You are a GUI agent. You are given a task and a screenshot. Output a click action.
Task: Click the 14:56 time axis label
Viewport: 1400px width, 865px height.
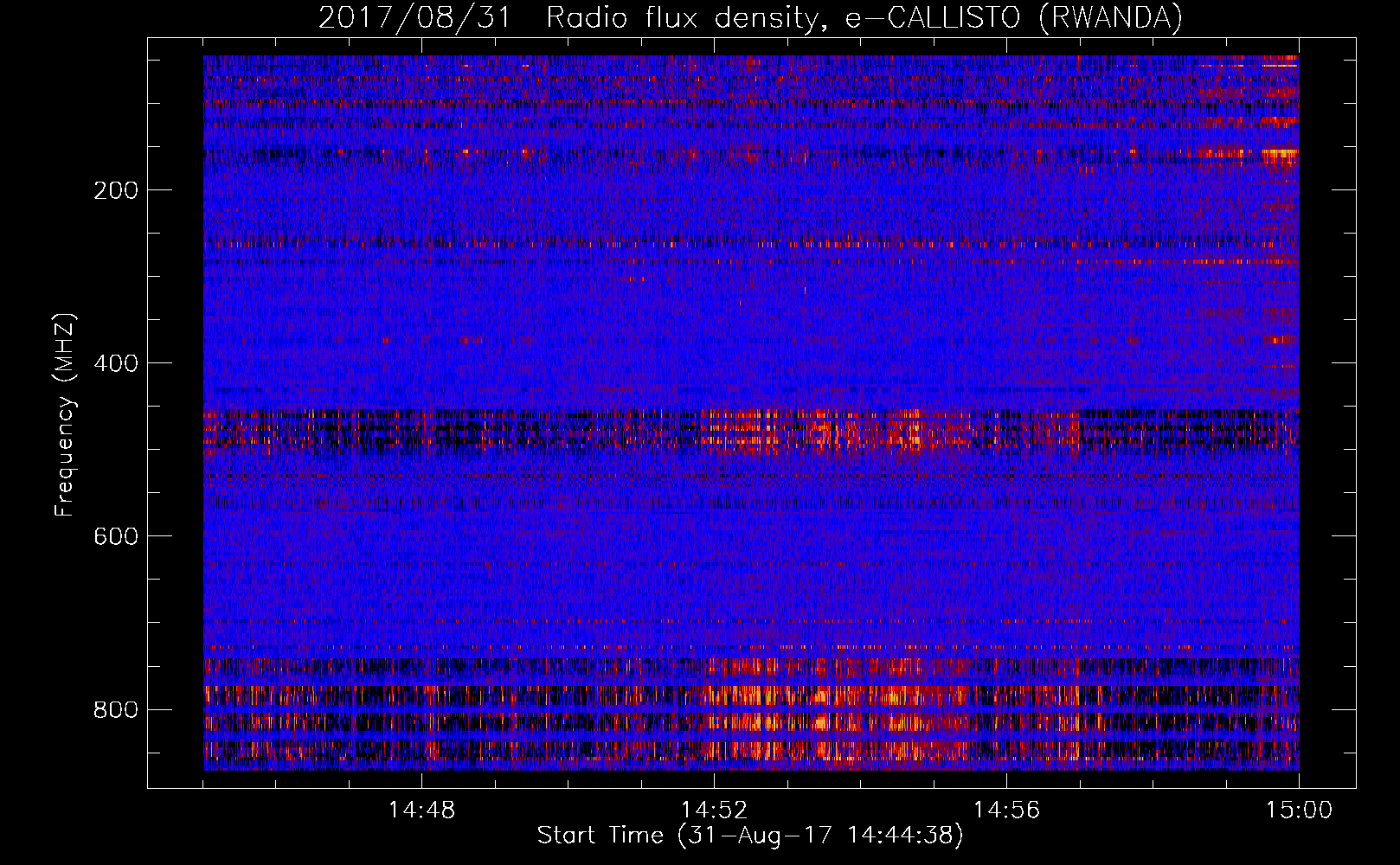tap(1006, 810)
